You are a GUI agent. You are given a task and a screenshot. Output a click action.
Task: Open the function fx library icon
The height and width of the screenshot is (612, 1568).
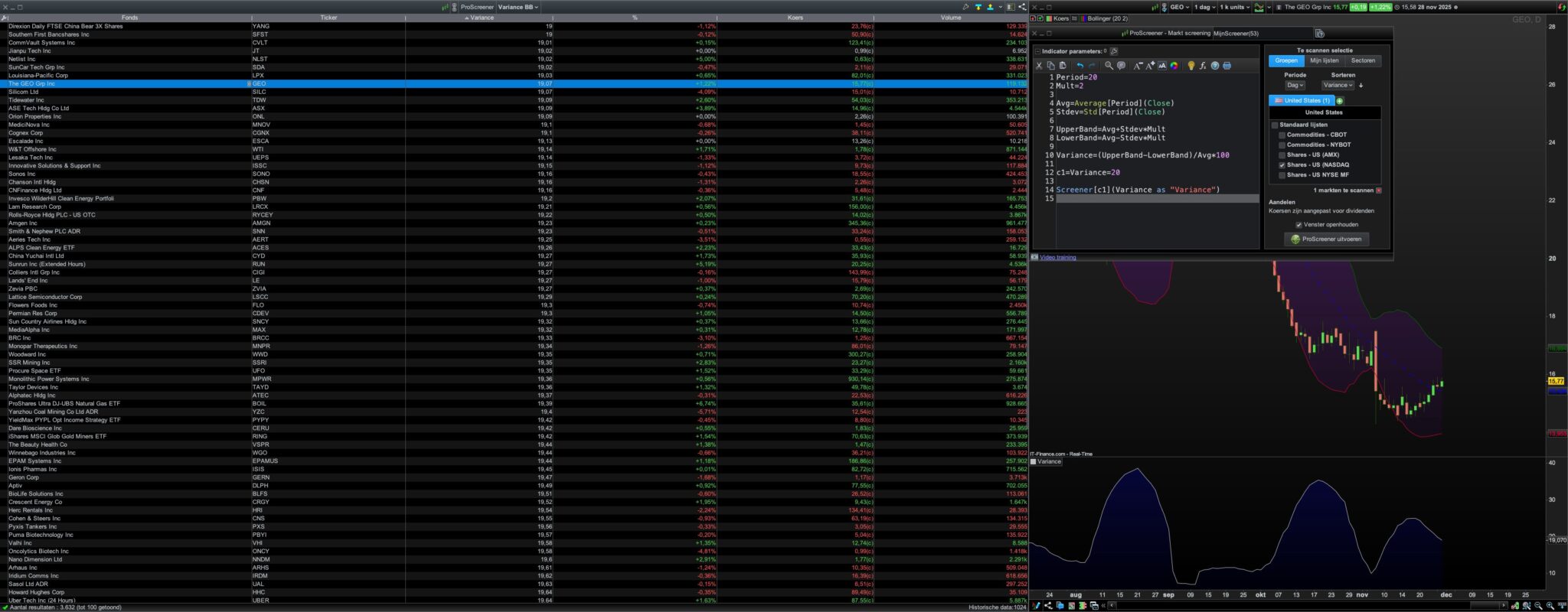[1203, 66]
